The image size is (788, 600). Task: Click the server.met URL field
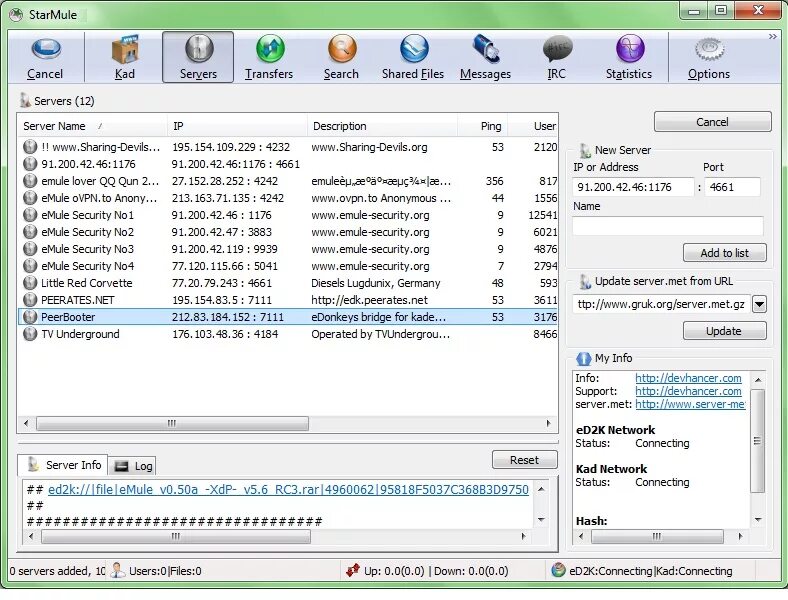click(661, 304)
